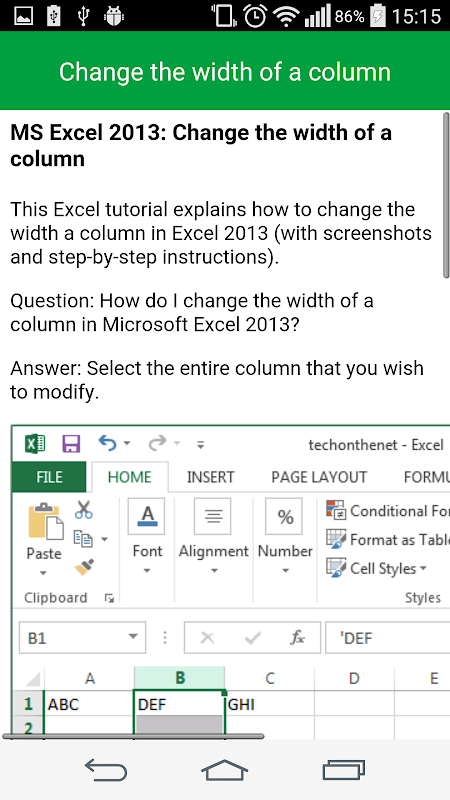Viewport: 450px width, 800px height.
Task: Expand the Font group dropdown
Action: coord(146,570)
